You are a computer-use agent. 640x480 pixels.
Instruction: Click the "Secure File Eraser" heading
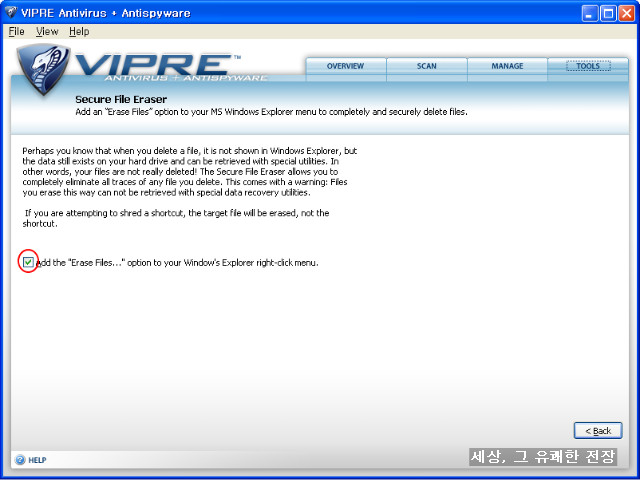point(121,99)
